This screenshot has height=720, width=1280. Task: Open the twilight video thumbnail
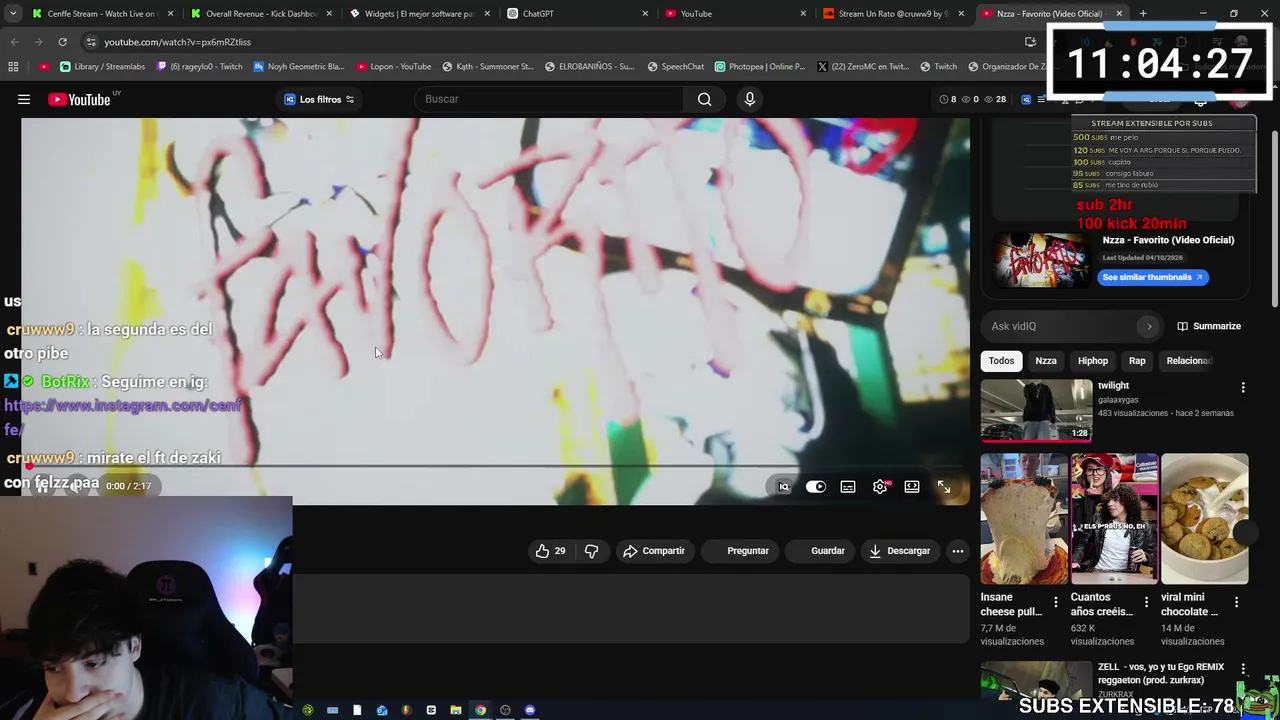point(1036,410)
